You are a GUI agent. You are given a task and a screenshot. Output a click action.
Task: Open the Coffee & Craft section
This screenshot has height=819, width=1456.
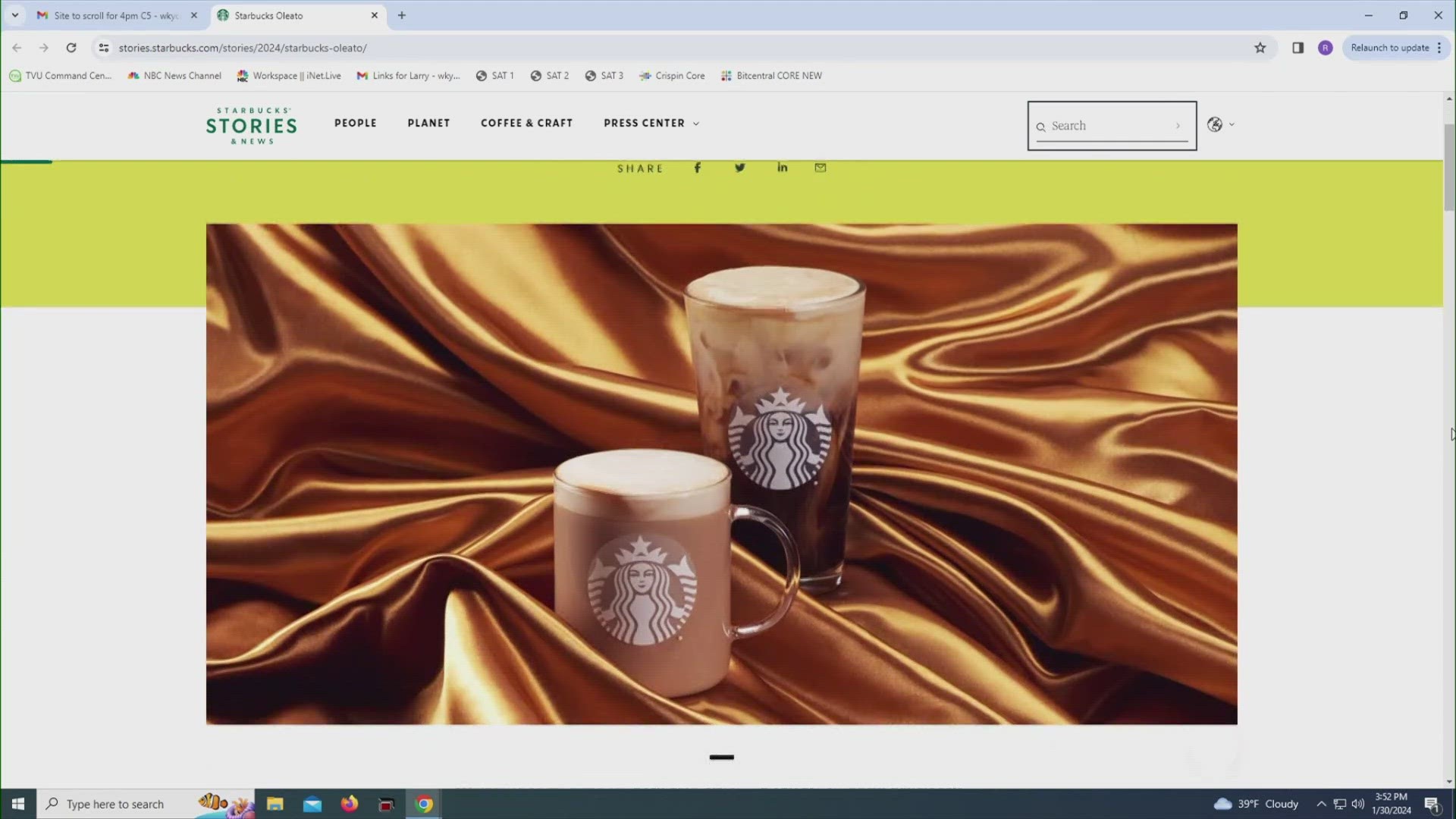pos(526,123)
